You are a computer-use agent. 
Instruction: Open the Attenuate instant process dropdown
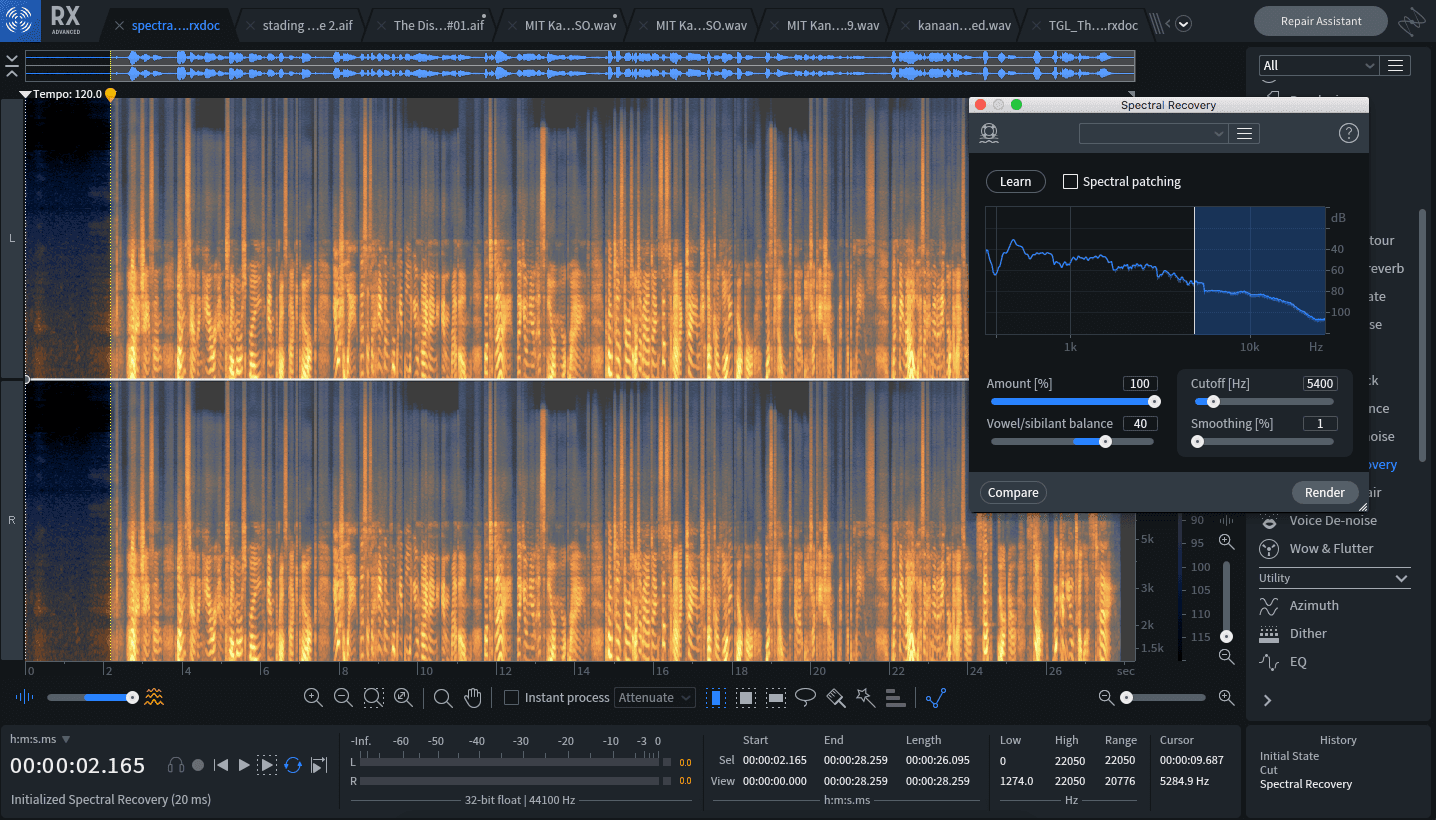pyautogui.click(x=655, y=697)
